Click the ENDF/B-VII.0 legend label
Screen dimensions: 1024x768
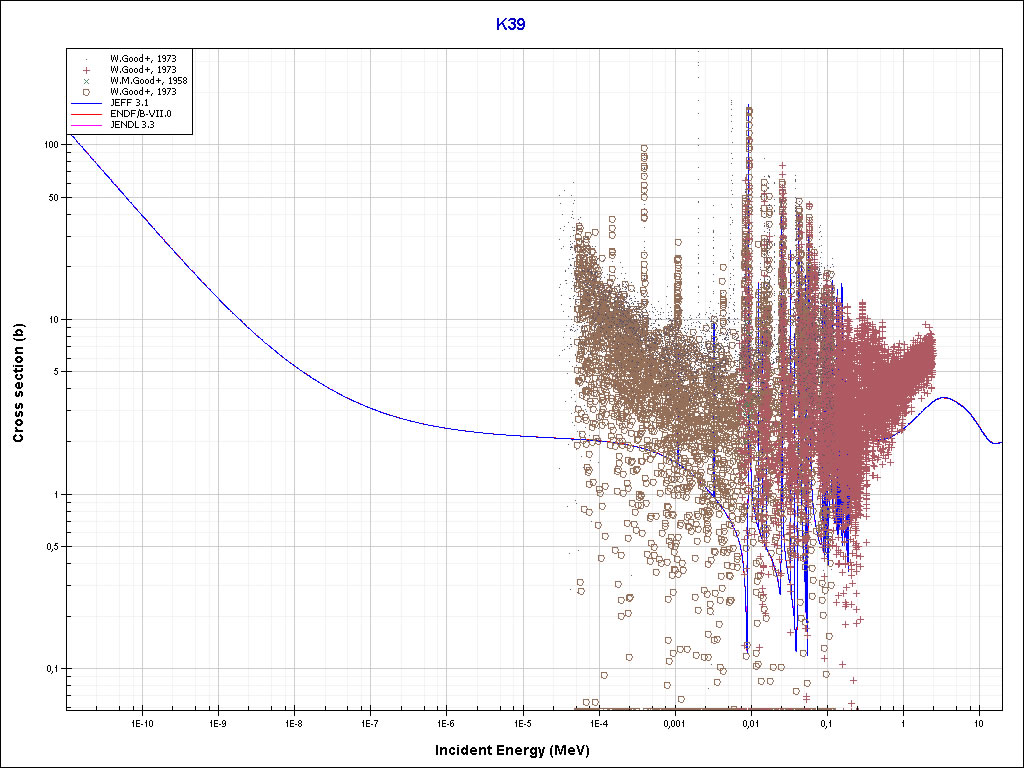(x=140, y=114)
